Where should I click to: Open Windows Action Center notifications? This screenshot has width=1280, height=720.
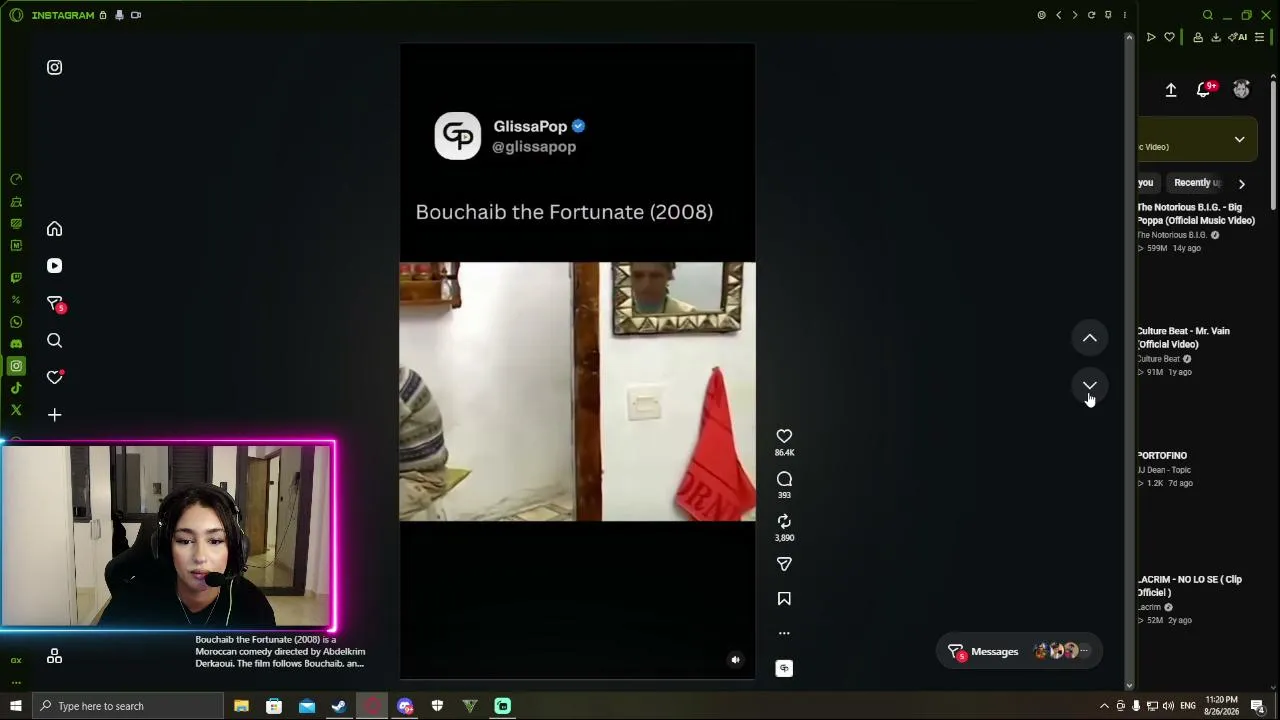(1258, 706)
